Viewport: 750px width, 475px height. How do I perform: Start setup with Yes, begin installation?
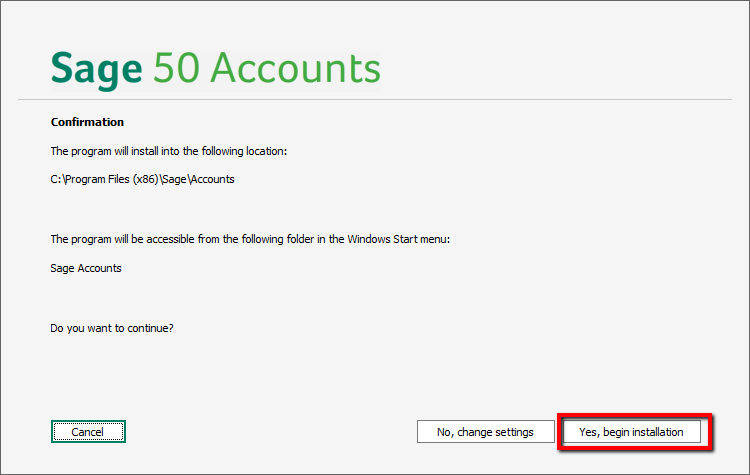[631, 431]
